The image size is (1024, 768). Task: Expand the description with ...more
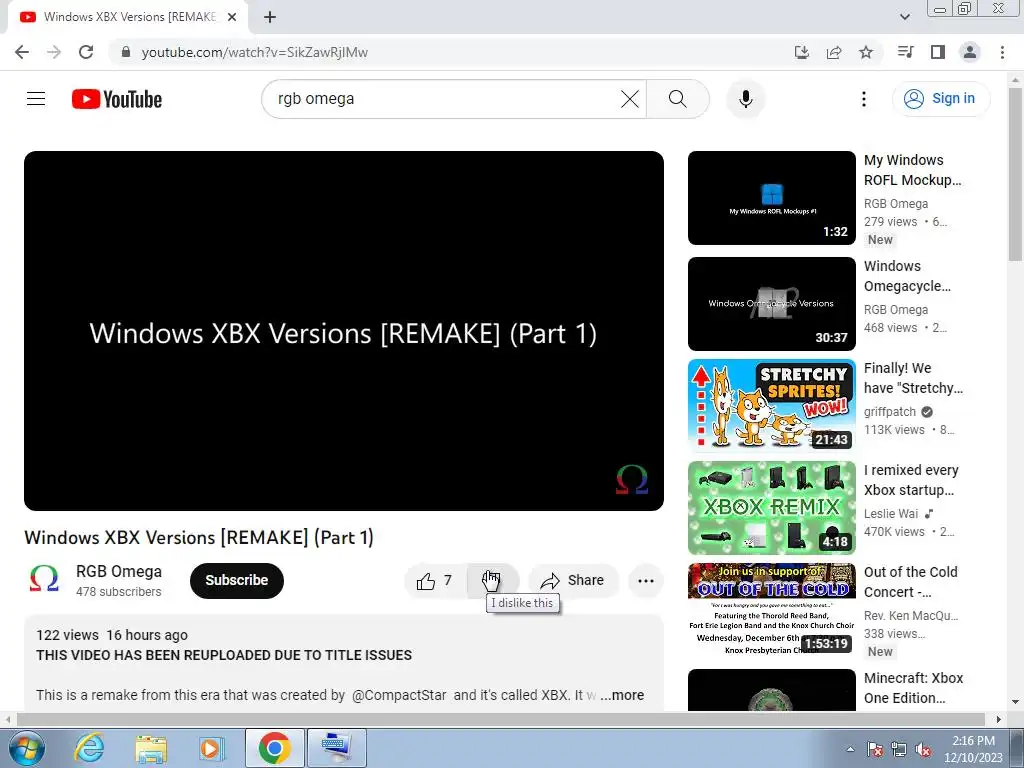pos(622,695)
